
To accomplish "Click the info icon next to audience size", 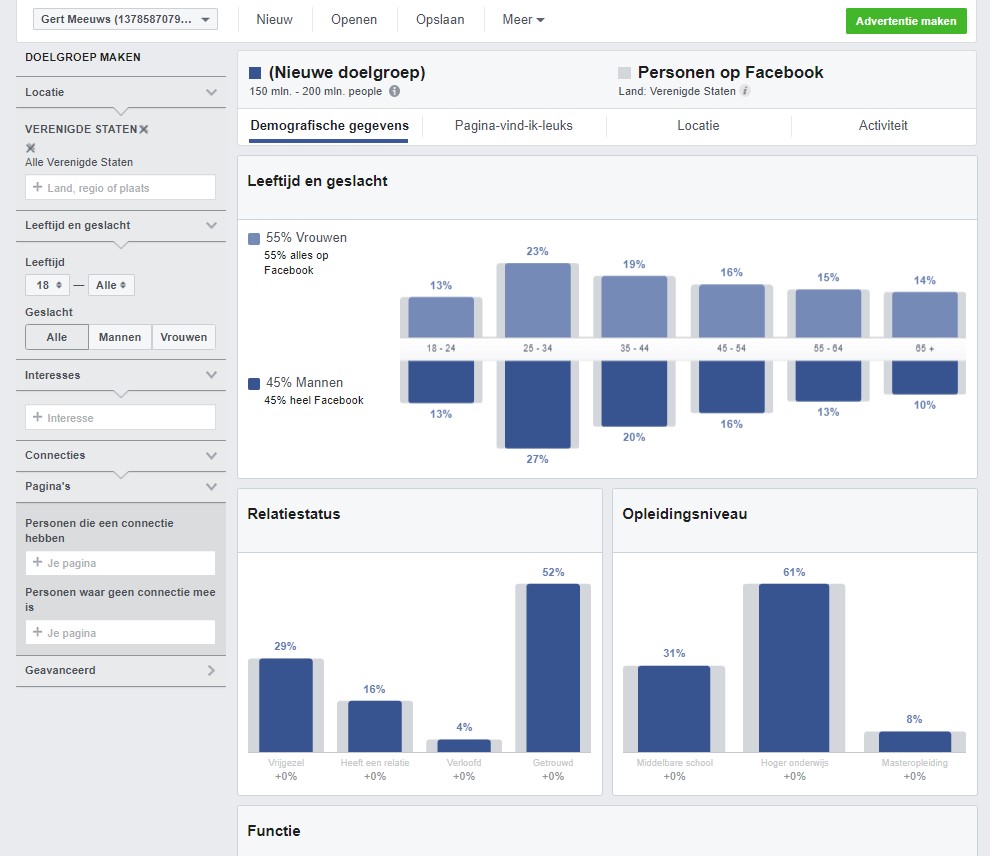I will [394, 91].
